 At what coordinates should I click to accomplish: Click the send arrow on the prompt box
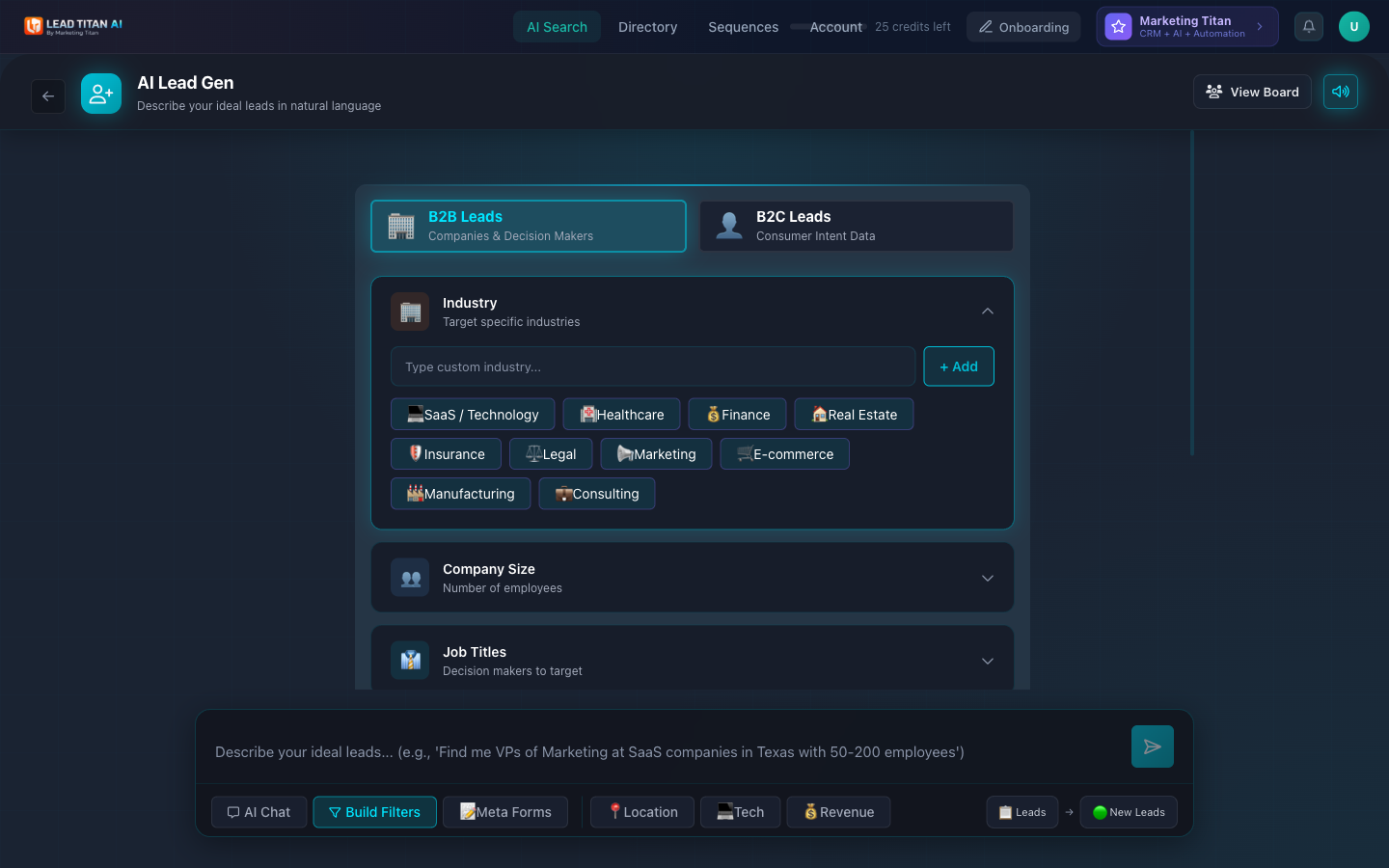click(x=1152, y=746)
